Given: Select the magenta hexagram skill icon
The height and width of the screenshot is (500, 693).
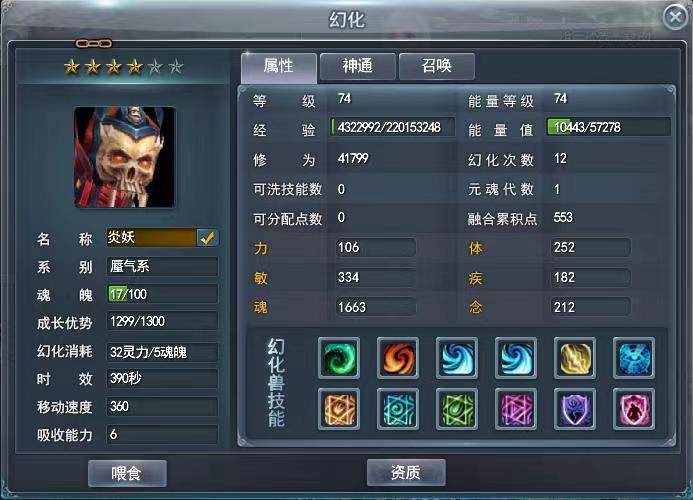Looking at the screenshot, I should [516, 409].
